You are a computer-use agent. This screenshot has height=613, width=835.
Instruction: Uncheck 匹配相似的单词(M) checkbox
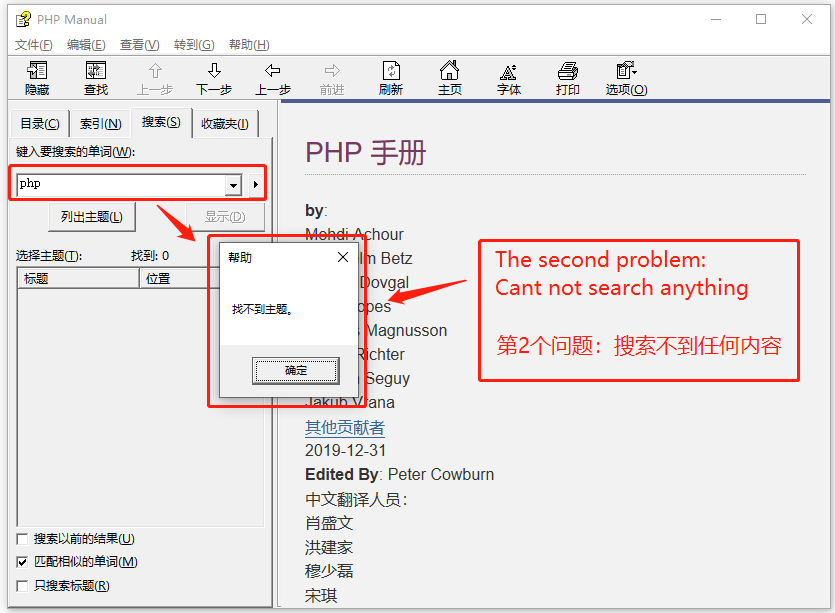pos(22,562)
